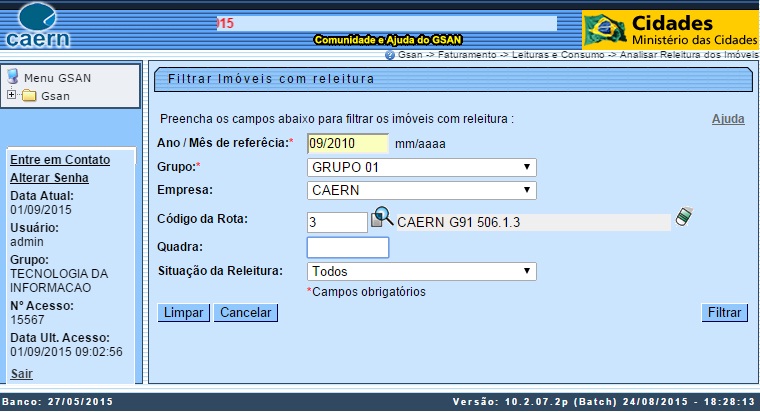The width and height of the screenshot is (760, 412).
Task: Expand the Gsan tree node
Action: click(11, 96)
